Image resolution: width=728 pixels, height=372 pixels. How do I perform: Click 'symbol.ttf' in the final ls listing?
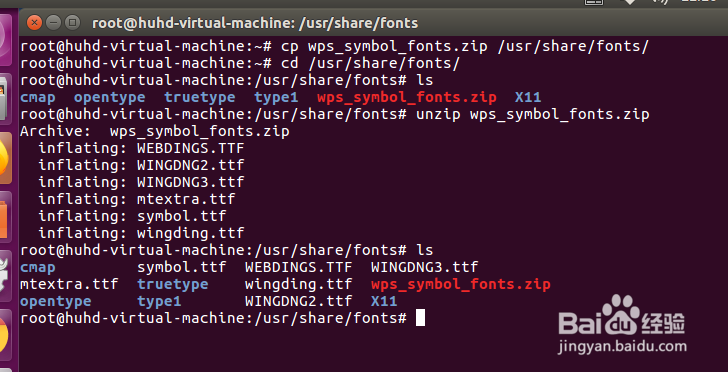[x=182, y=268]
